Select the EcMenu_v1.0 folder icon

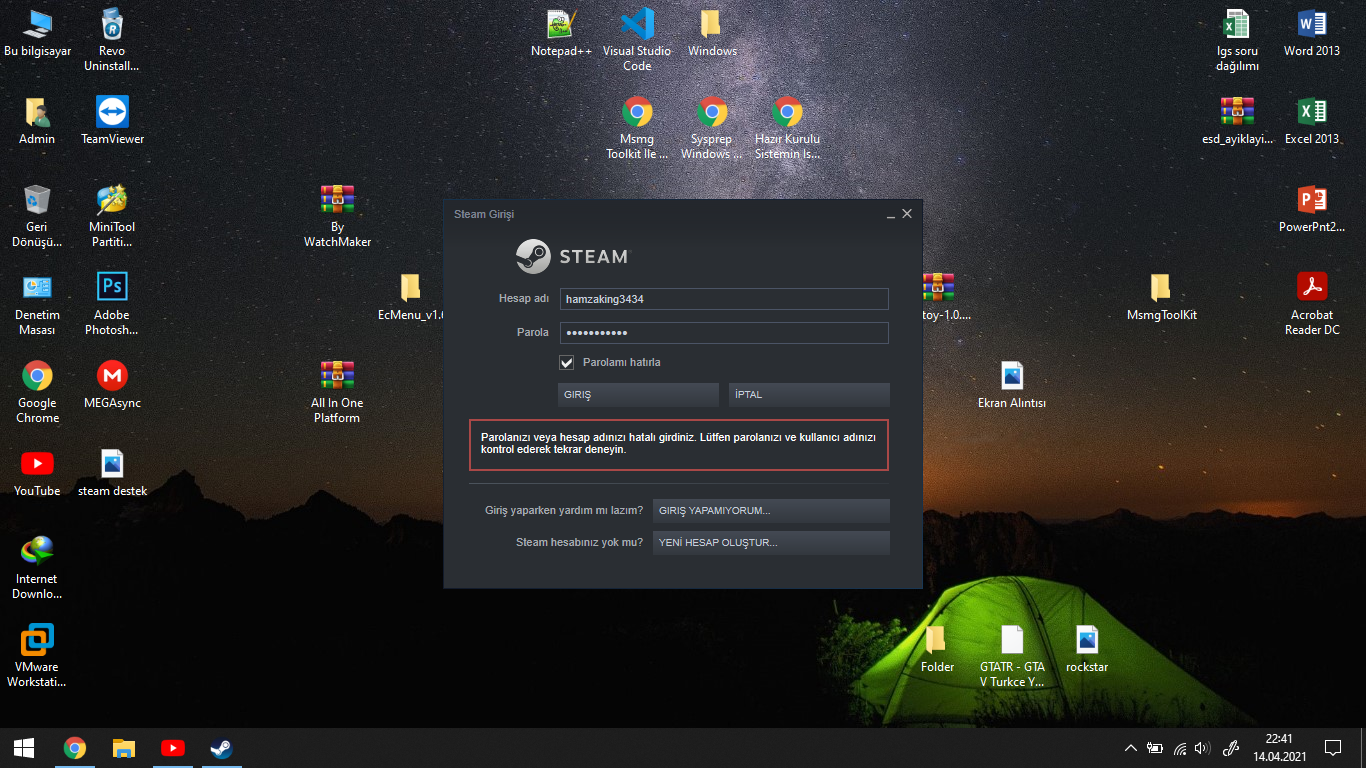tap(410, 297)
